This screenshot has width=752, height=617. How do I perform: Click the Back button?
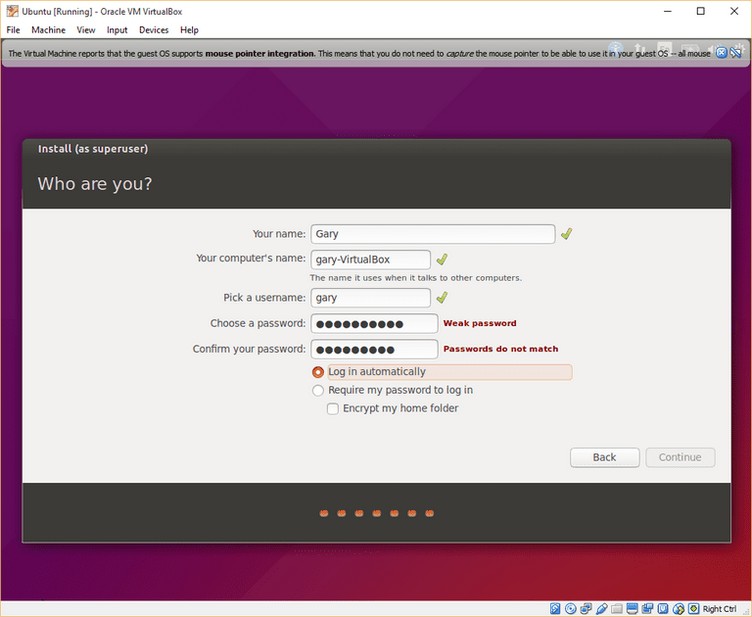tap(604, 457)
